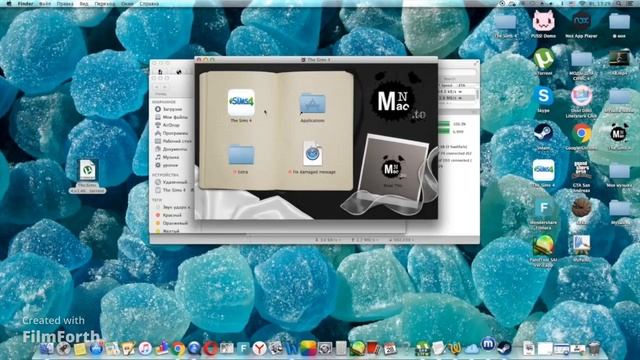640x360 pixels.
Task: Click Finder back navigation button
Action: click(x=157, y=87)
